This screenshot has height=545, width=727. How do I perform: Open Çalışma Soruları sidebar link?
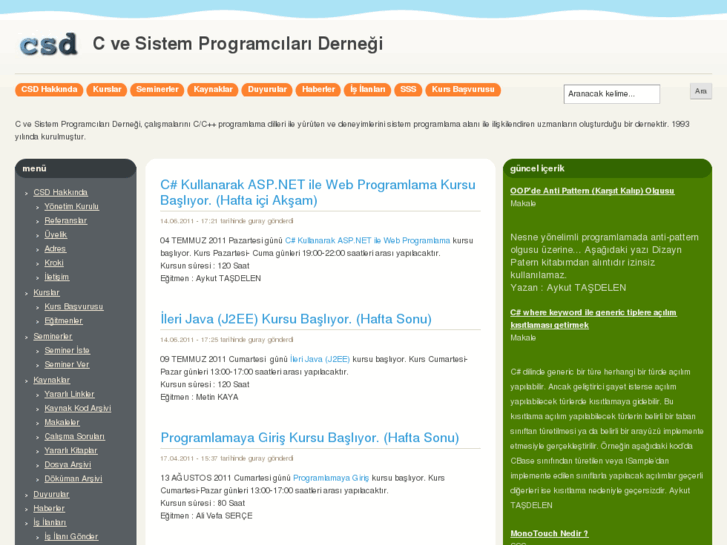[74, 436]
